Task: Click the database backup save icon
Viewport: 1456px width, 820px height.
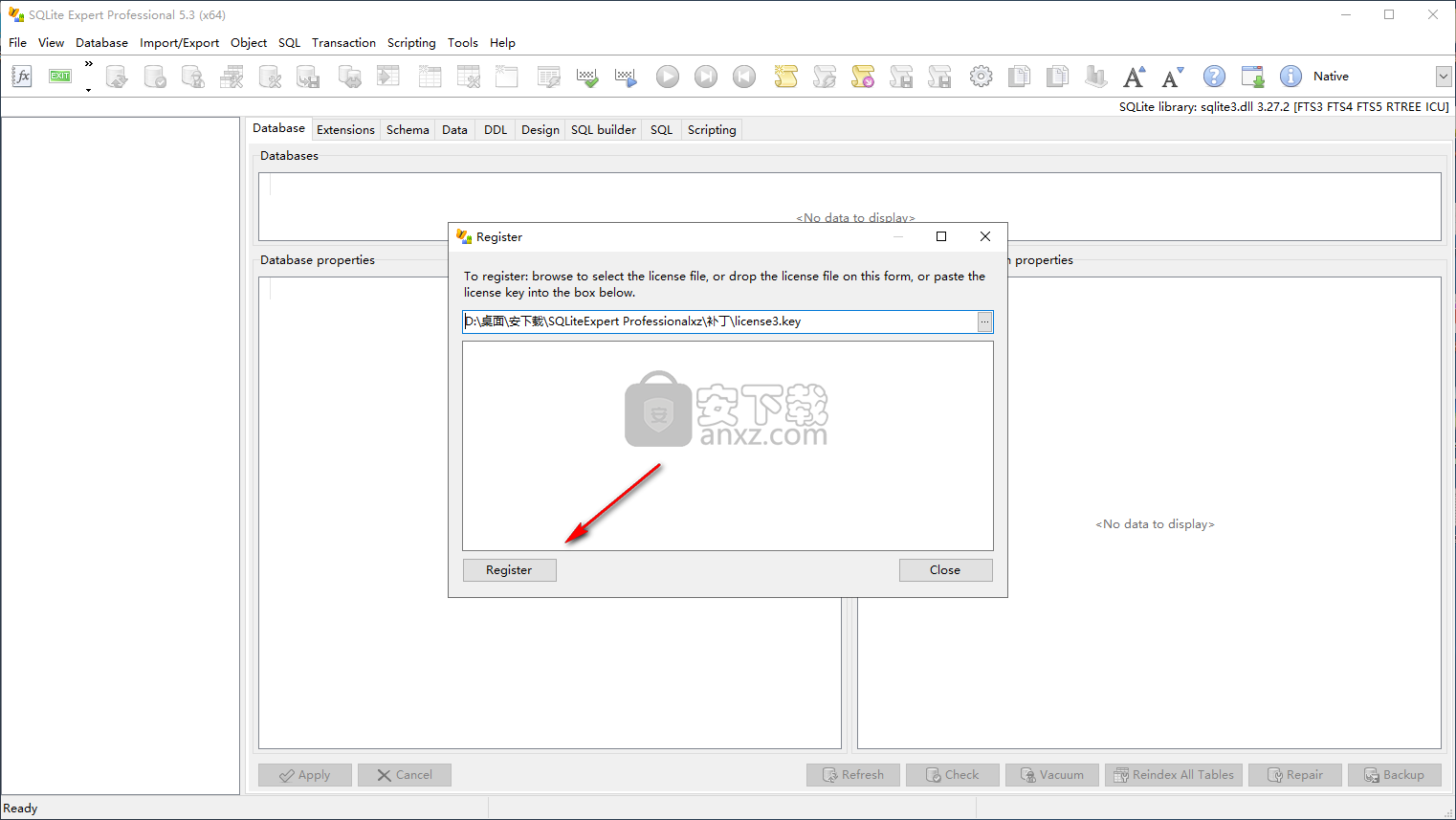Action: [308, 77]
